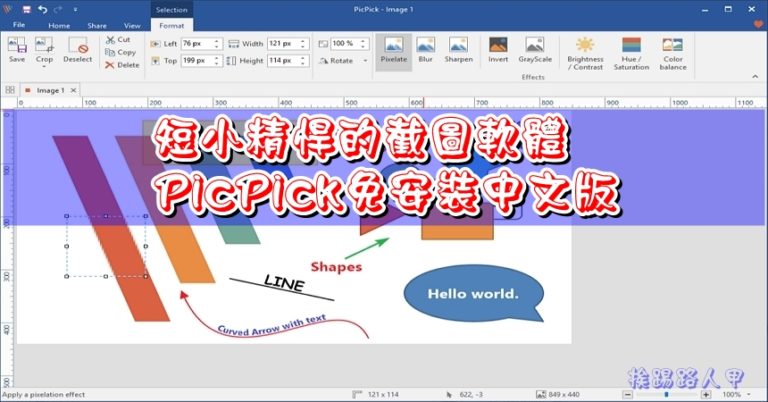The image size is (768, 402).
Task: Open Hue / Saturation adjustment
Action: (631, 52)
